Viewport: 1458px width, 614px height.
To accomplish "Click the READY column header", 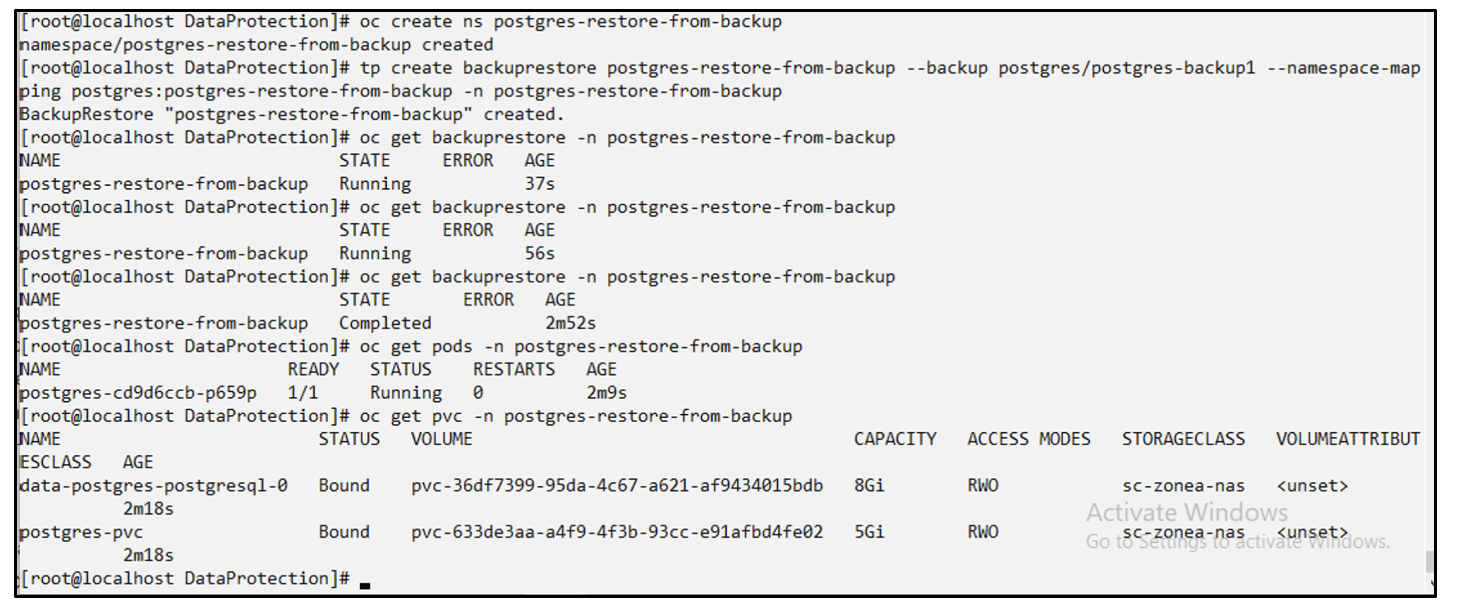I will point(313,369).
